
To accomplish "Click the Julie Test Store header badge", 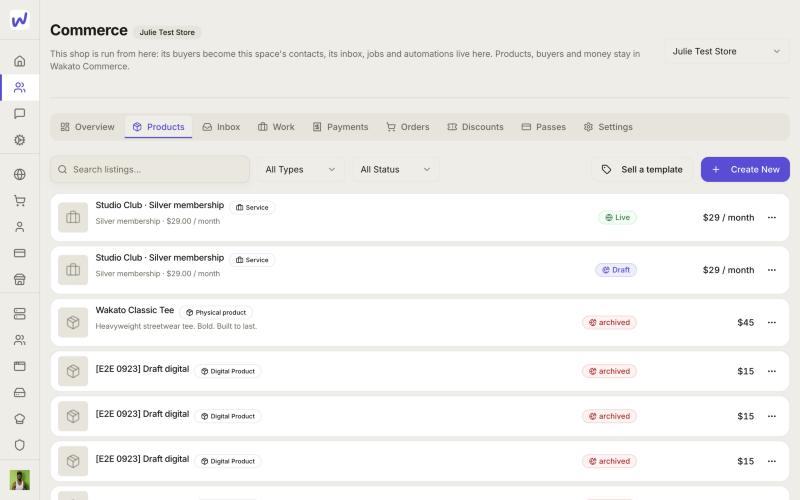I will click(167, 32).
